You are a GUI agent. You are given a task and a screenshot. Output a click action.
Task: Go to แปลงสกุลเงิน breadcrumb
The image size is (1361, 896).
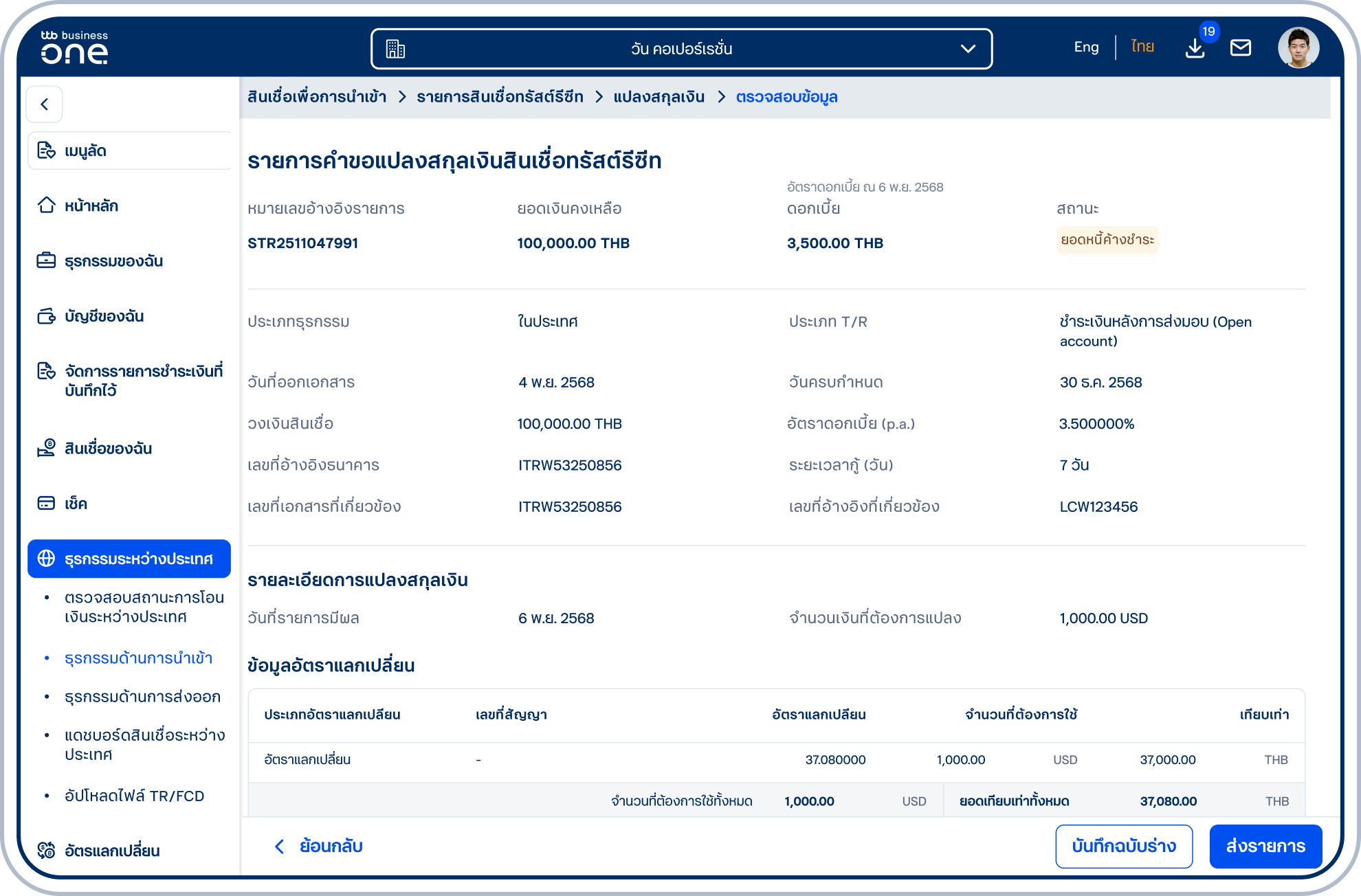click(659, 97)
